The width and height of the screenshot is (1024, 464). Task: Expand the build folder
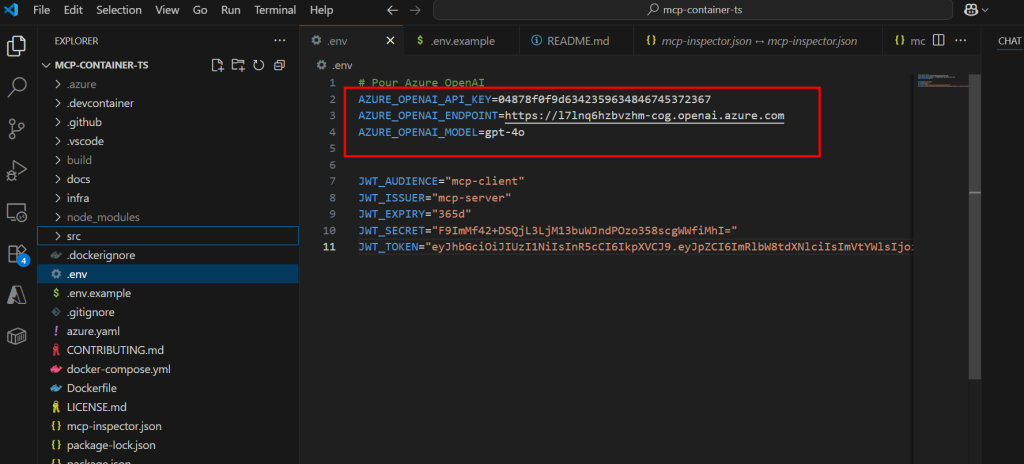(168, 160)
